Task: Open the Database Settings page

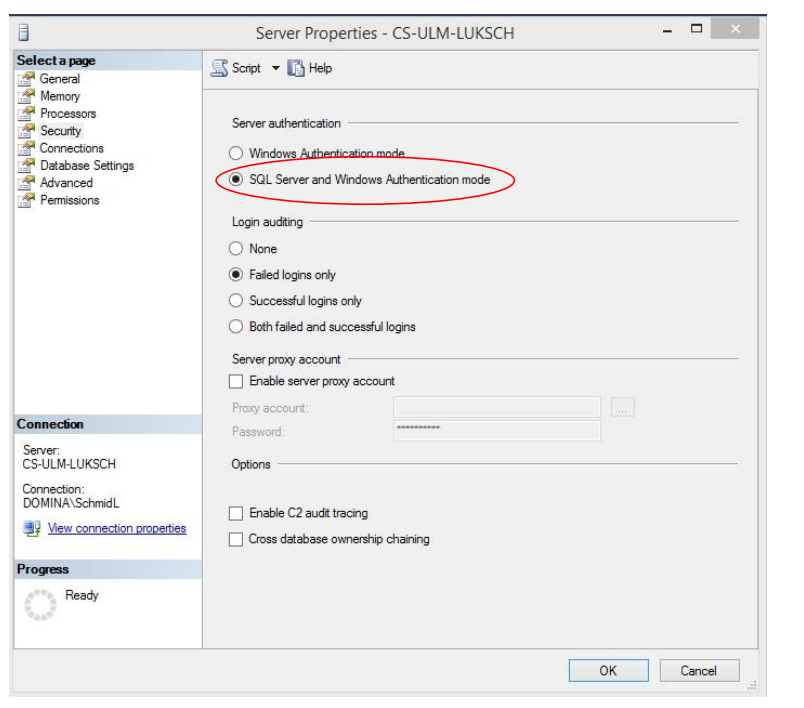Action: [86, 166]
